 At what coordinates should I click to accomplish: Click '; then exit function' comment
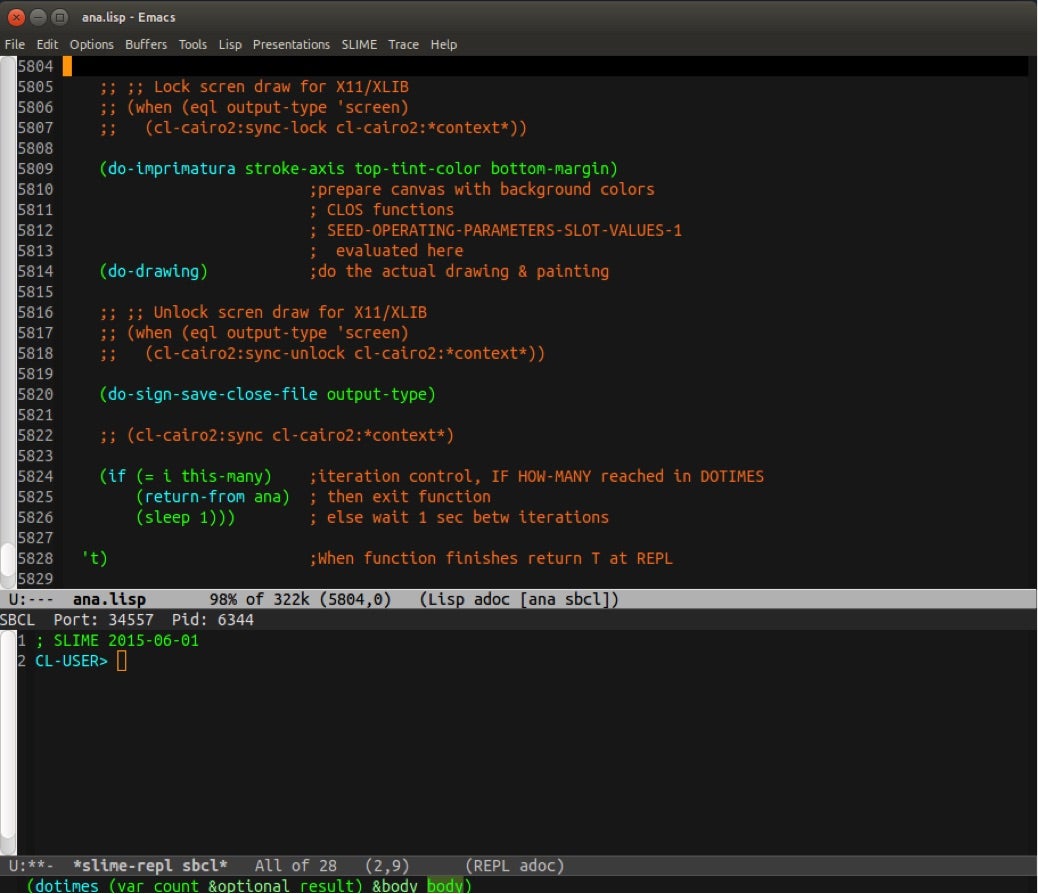point(400,497)
